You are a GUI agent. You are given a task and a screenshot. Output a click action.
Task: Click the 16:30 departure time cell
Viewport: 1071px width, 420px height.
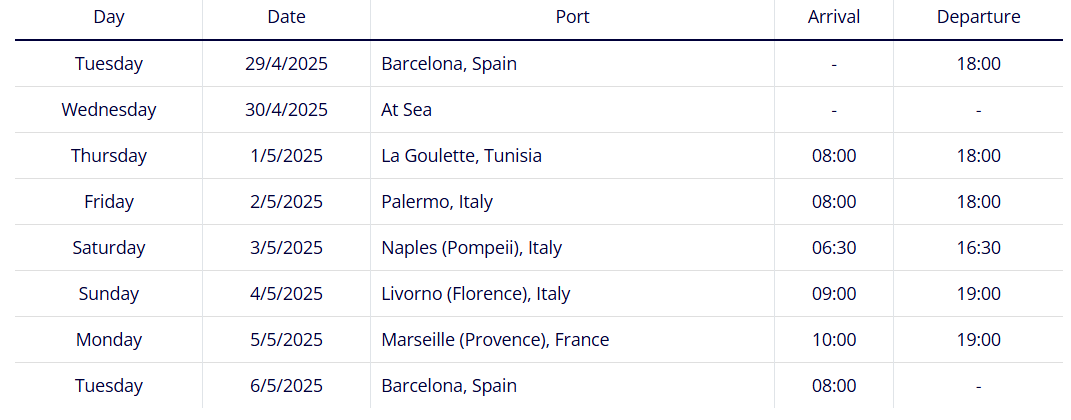(x=978, y=247)
